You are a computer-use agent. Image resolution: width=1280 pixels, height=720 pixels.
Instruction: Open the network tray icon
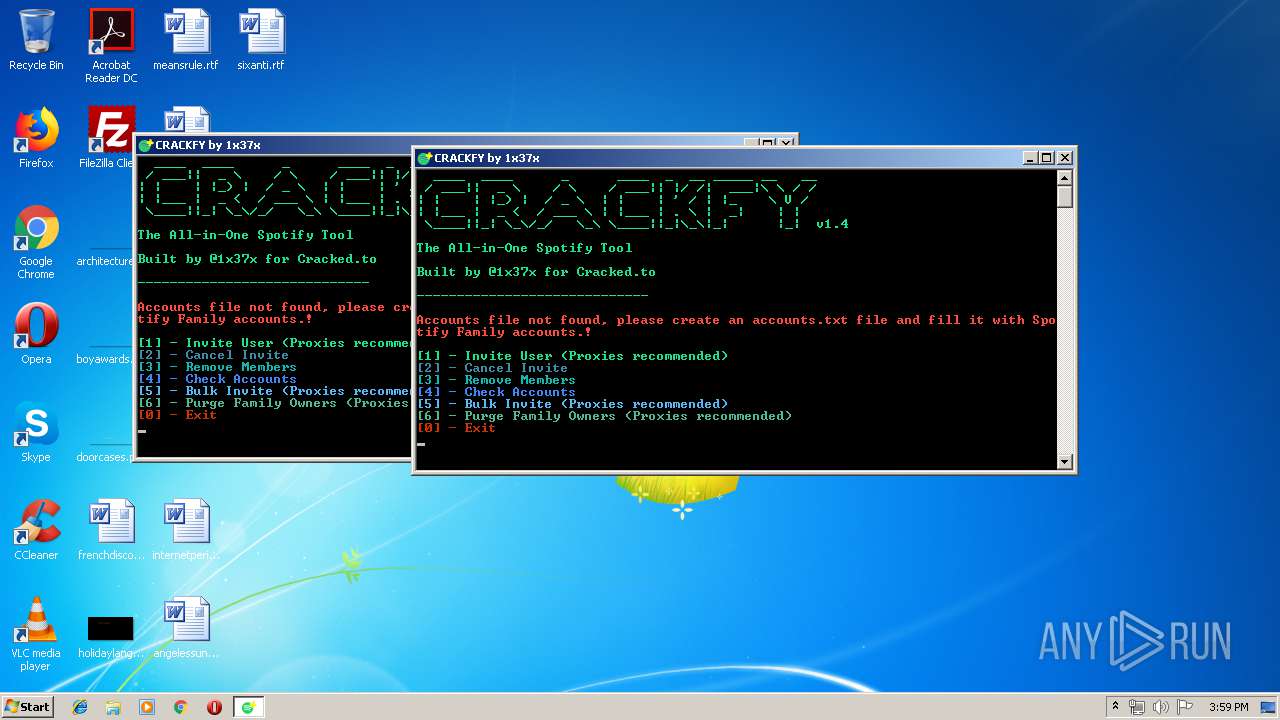point(1137,707)
